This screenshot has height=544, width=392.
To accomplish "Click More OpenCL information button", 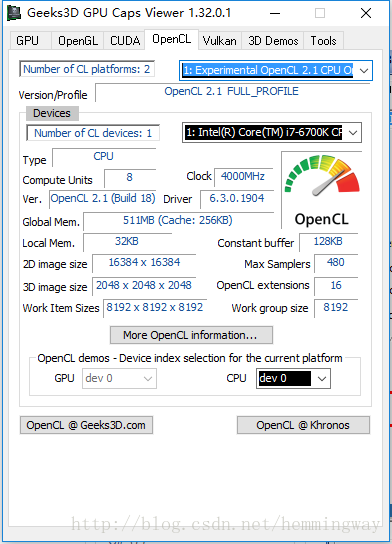I will [x=191, y=335].
